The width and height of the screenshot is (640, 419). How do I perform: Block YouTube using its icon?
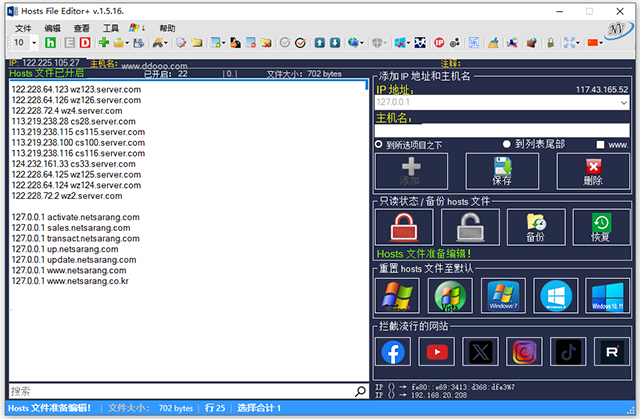(x=437, y=352)
